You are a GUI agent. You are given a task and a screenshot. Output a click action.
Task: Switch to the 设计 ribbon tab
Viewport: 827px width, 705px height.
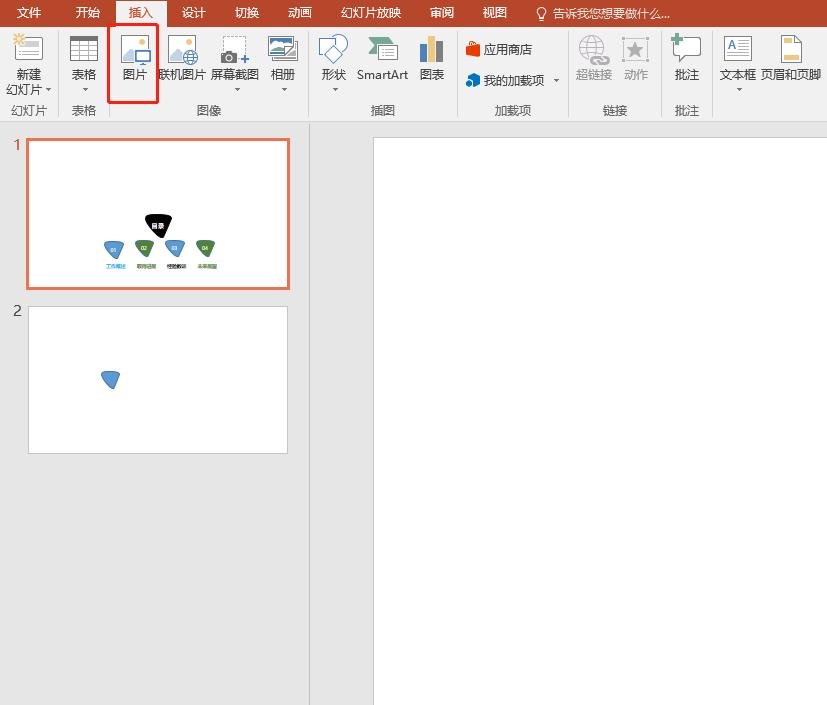pos(193,13)
